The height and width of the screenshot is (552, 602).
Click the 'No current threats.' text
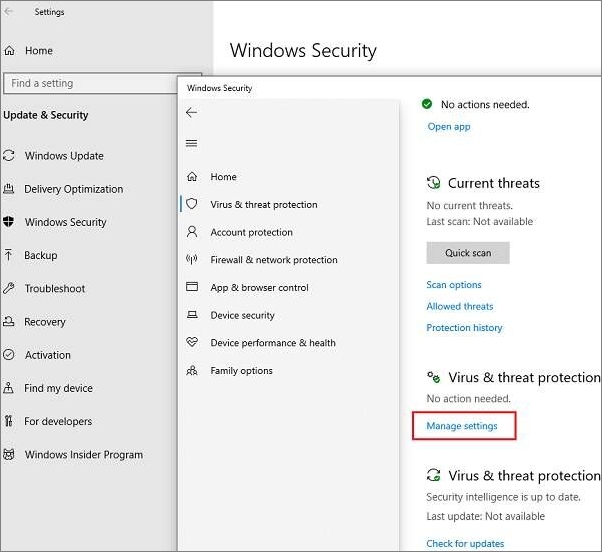469,205
